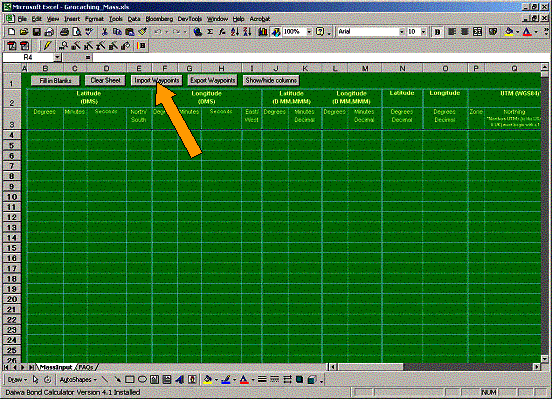Open Print Preview from the toolbar
The height and width of the screenshot is (399, 552).
(76, 32)
